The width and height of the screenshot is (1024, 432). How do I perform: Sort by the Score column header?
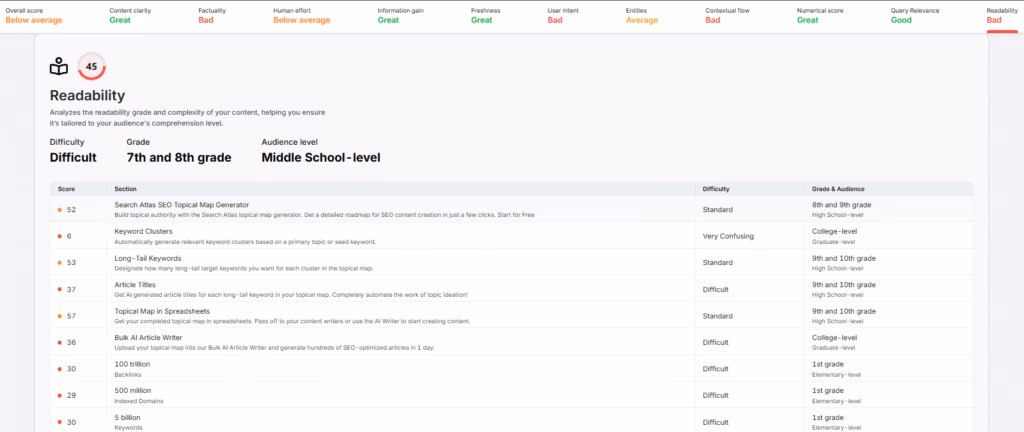67,188
